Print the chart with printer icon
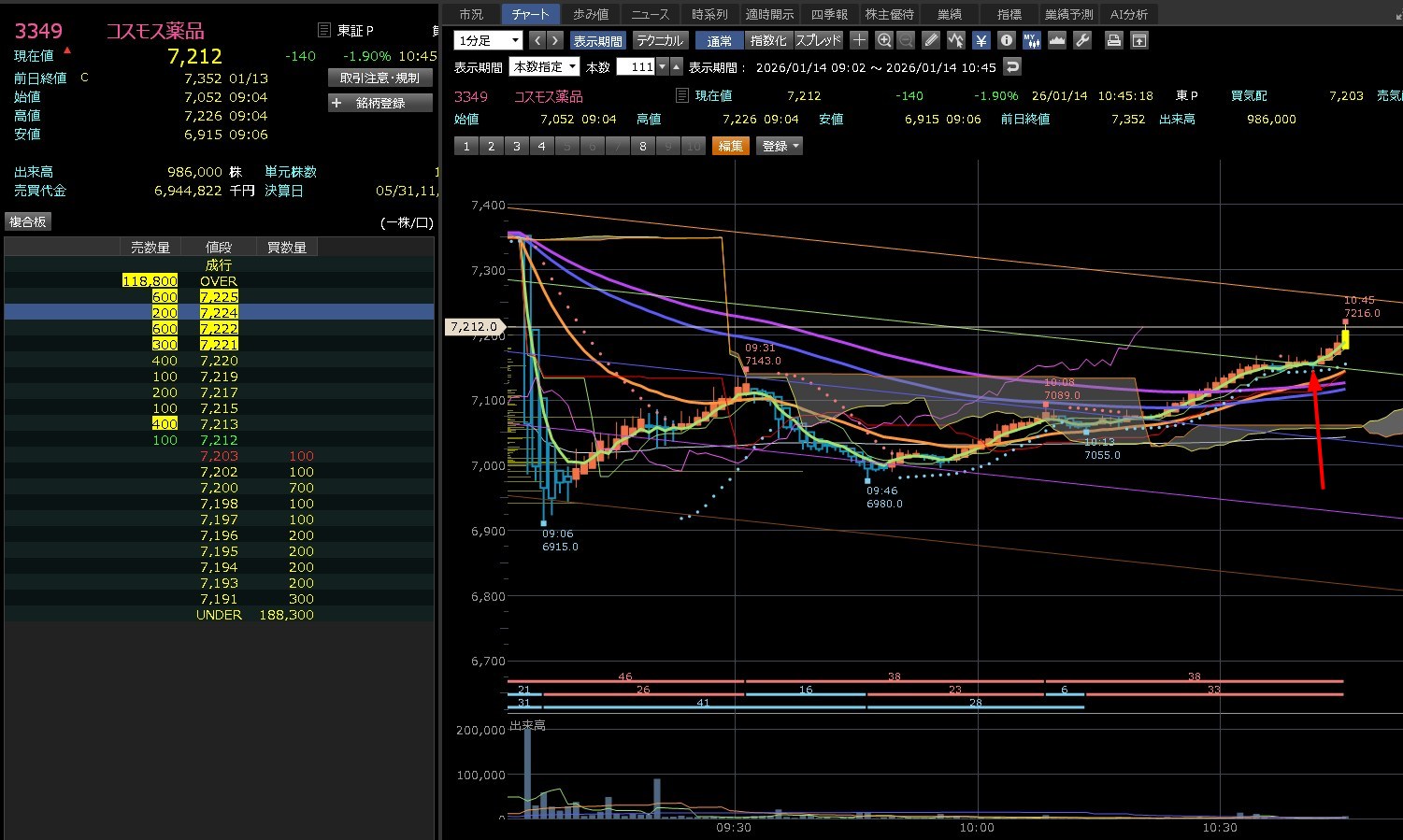 tap(1113, 40)
